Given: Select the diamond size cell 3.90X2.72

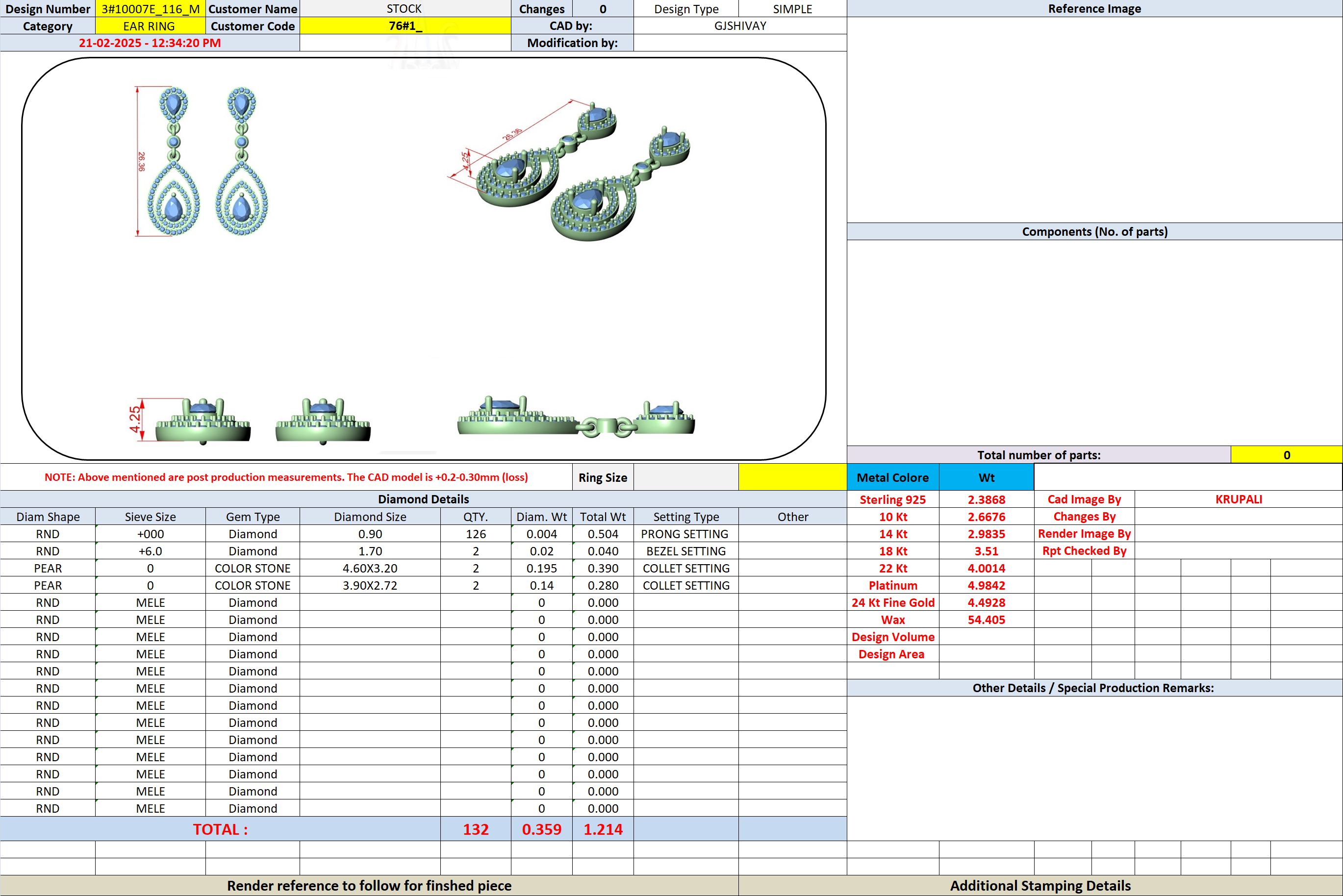Looking at the screenshot, I should pyautogui.click(x=370, y=585).
